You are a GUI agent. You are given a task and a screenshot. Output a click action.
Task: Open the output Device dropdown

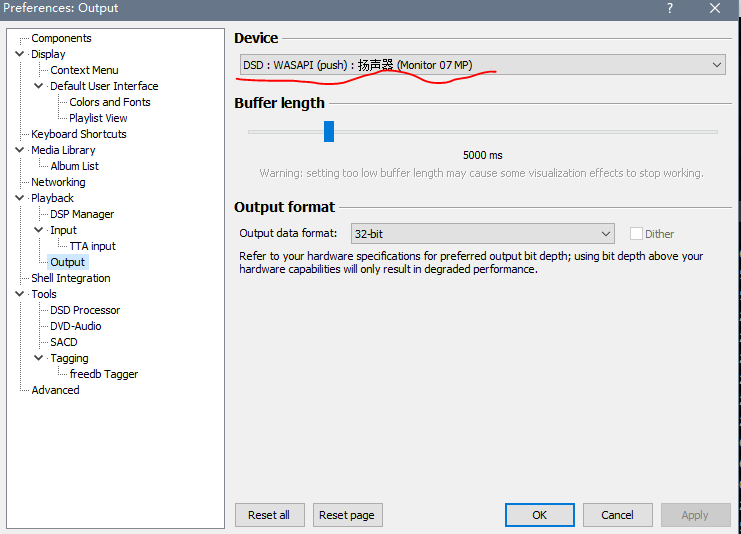point(481,65)
